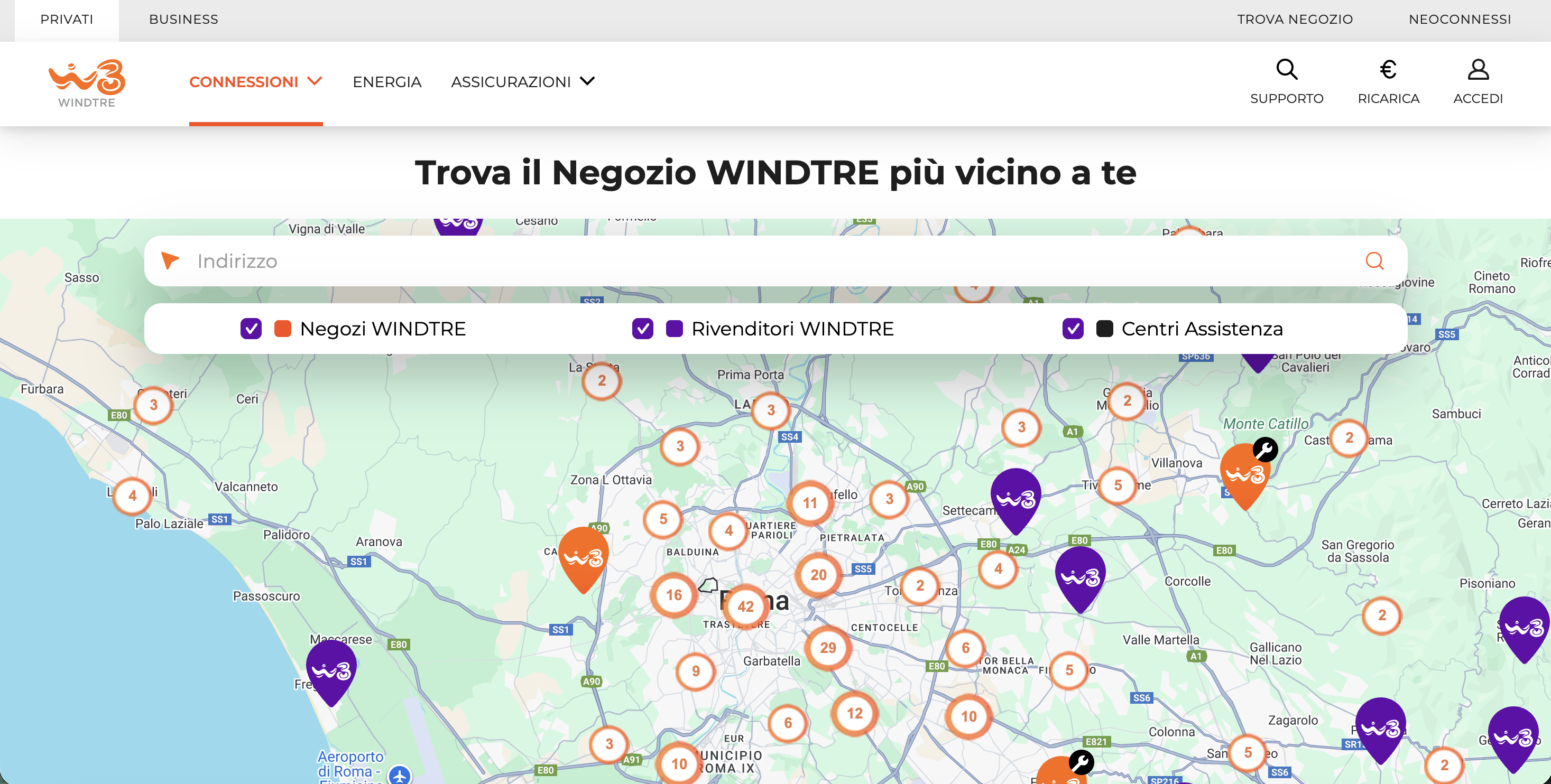Start the address search with the magnifier icon
Screen dimensions: 1551x784
(x=1374, y=260)
